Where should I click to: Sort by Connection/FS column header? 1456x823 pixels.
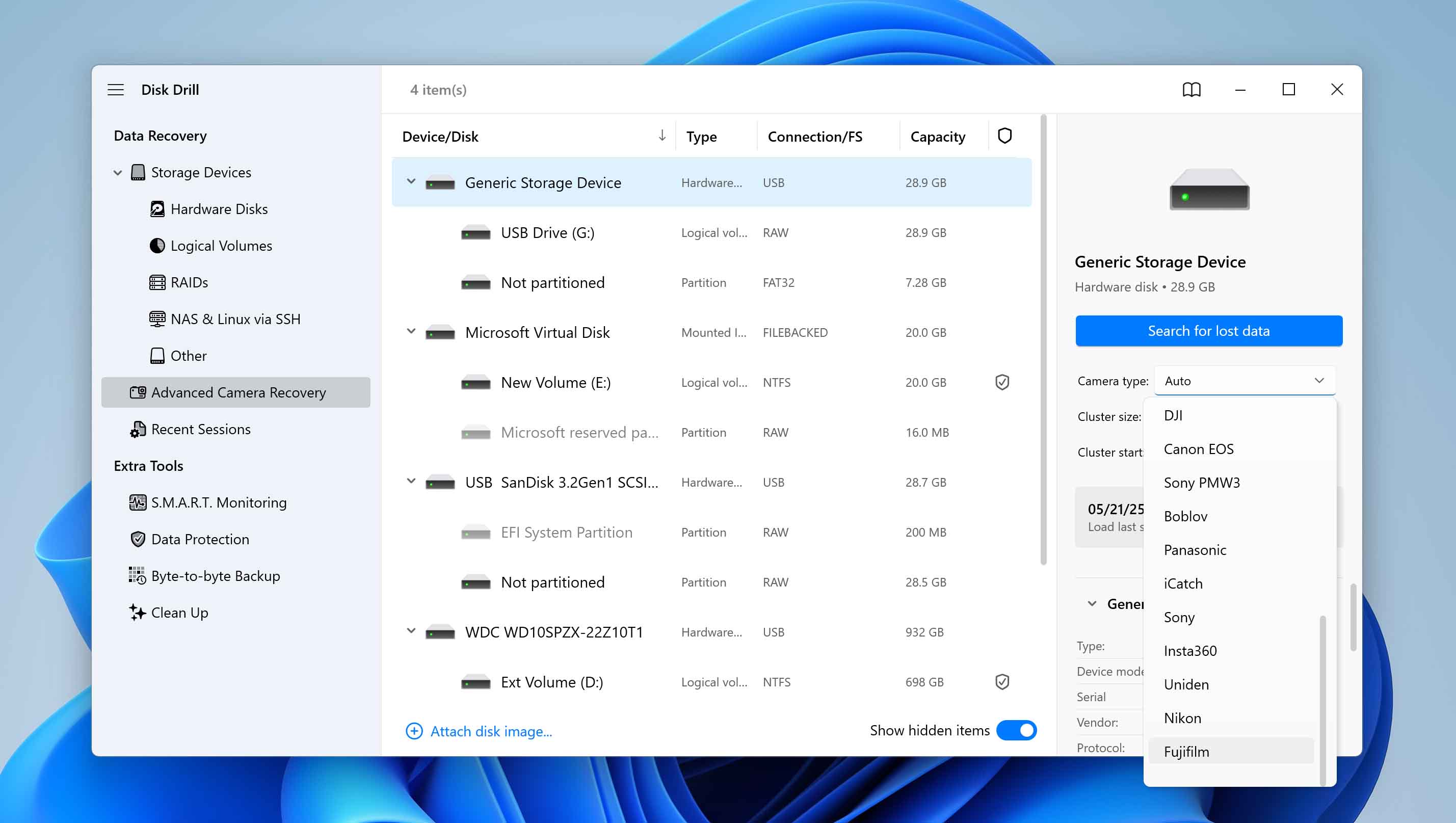point(815,137)
